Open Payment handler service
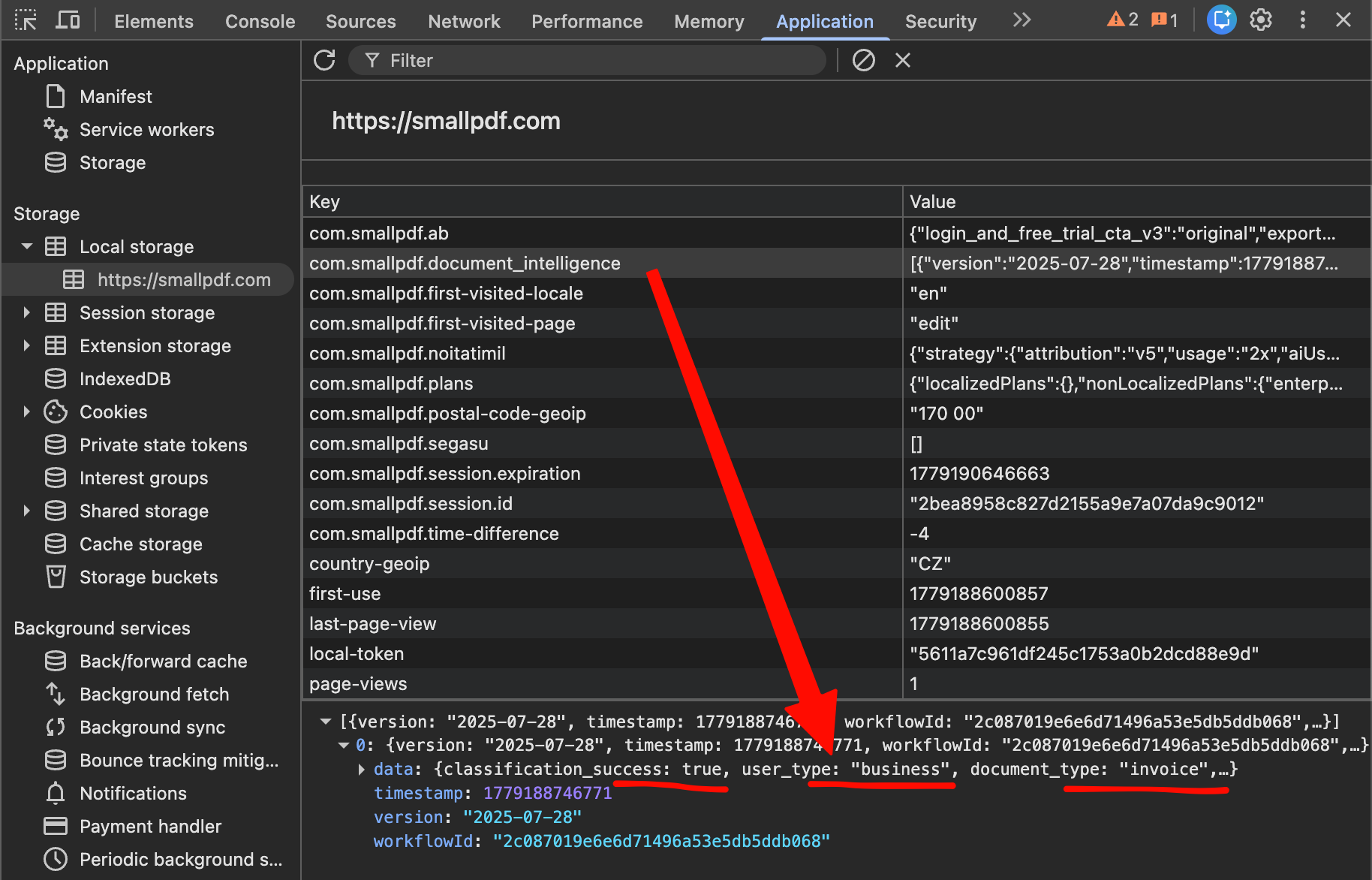Image resolution: width=1372 pixels, height=880 pixels. [x=150, y=826]
